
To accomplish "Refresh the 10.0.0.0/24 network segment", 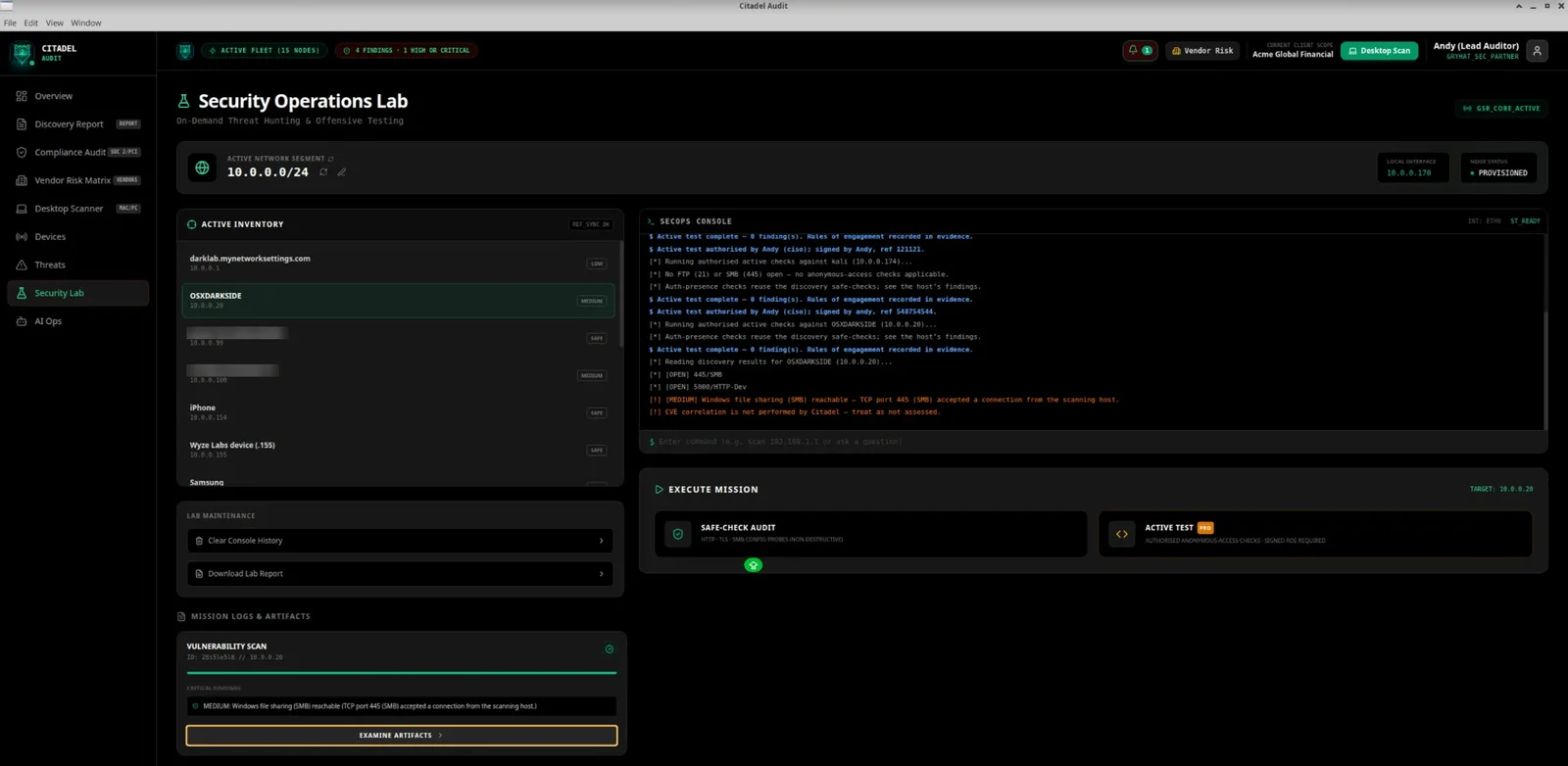I will point(323,172).
